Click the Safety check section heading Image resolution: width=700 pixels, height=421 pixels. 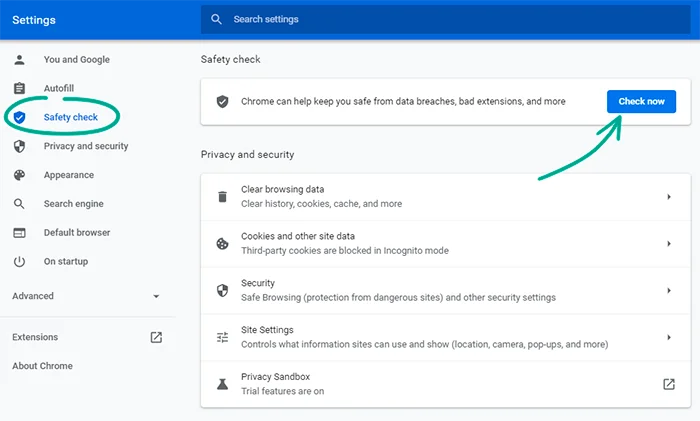[230, 59]
